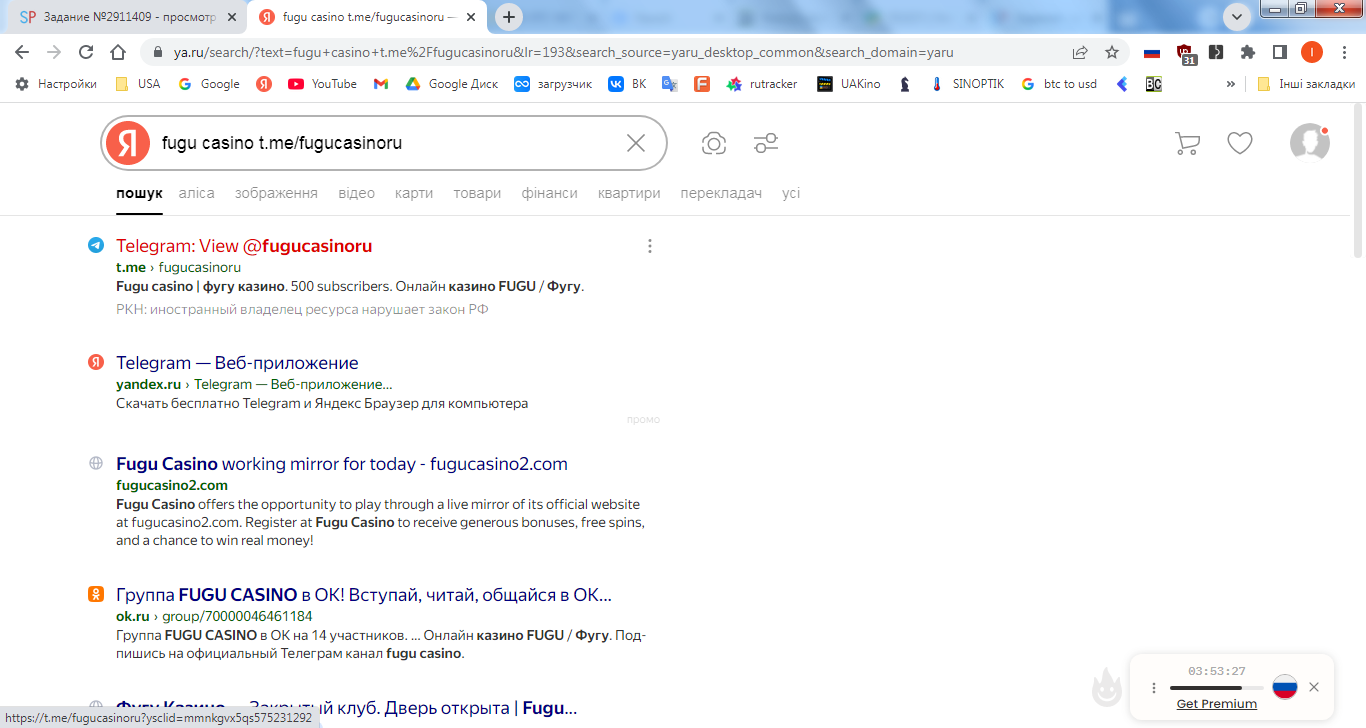Screen dimensions: 1366x728
Task: Open the Chrome profile button
Action: click(x=1312, y=52)
